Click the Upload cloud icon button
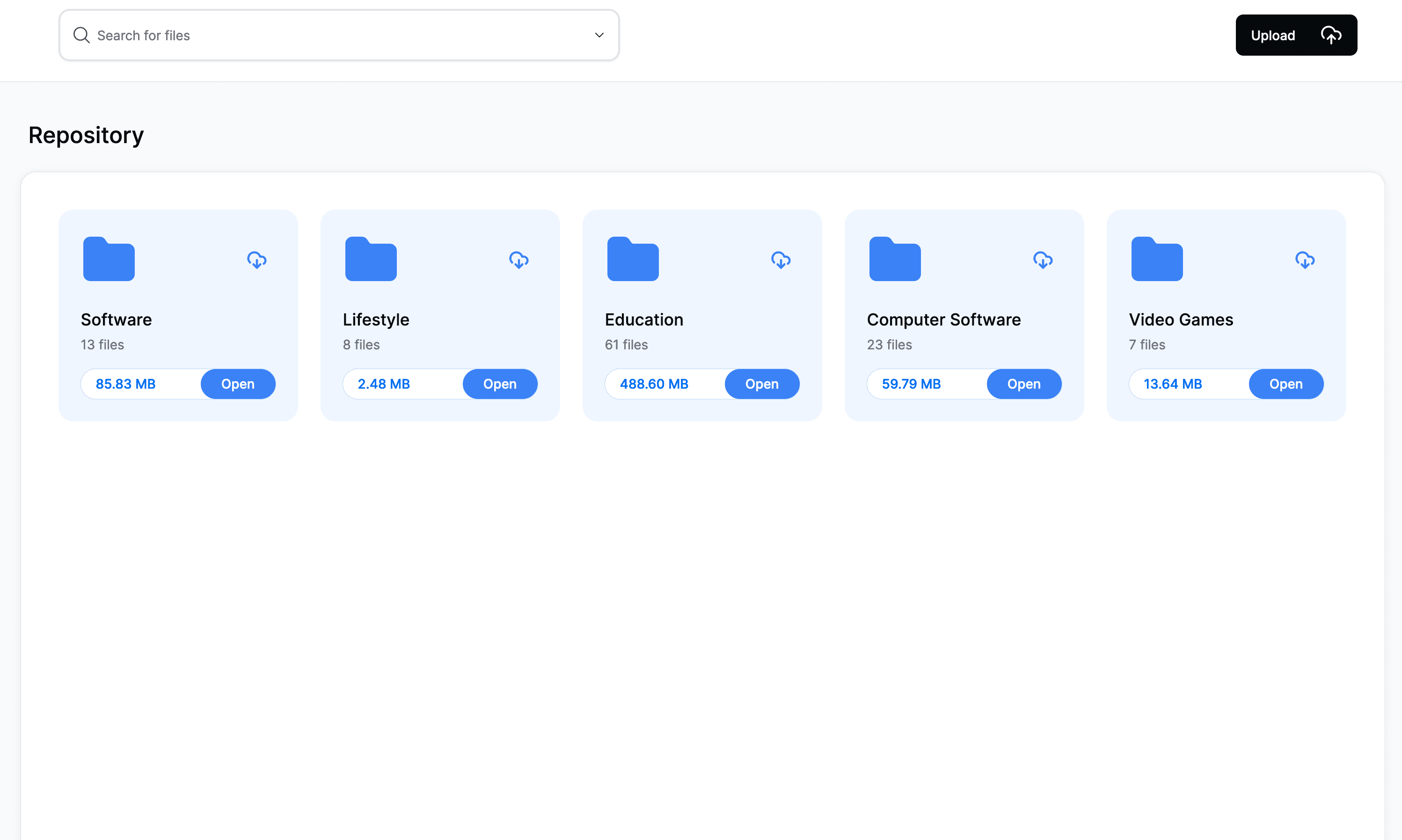The image size is (1402, 840). point(1330,35)
